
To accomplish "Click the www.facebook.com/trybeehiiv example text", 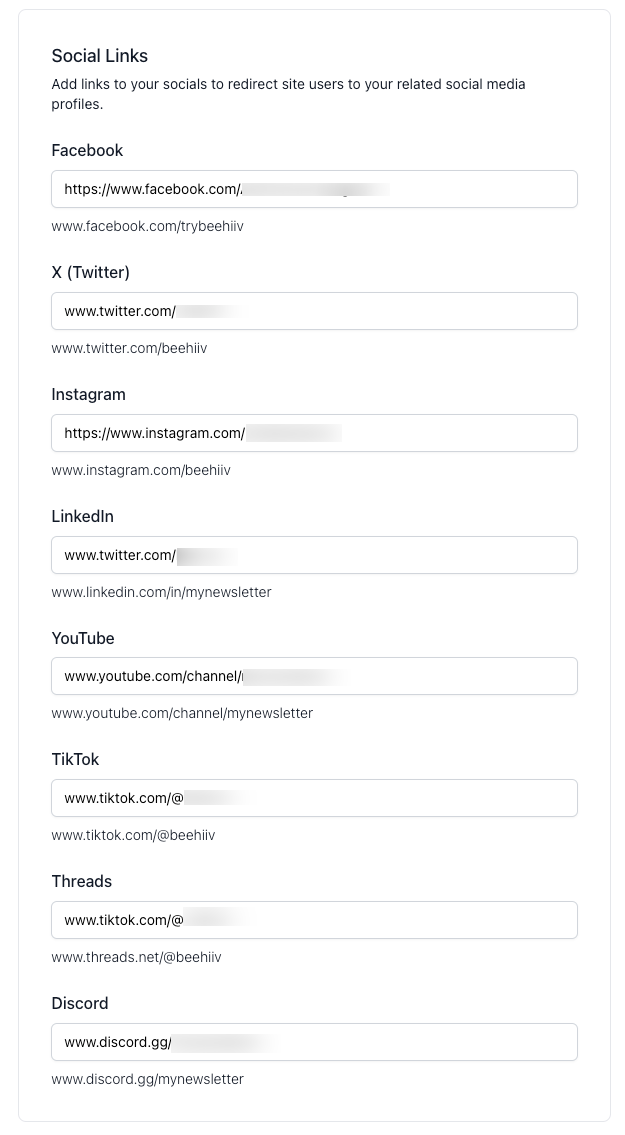I will point(147,227).
